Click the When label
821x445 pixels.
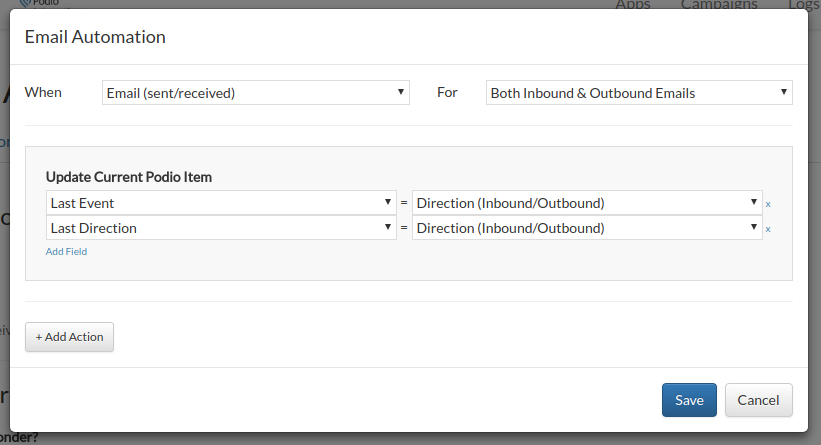tap(43, 92)
